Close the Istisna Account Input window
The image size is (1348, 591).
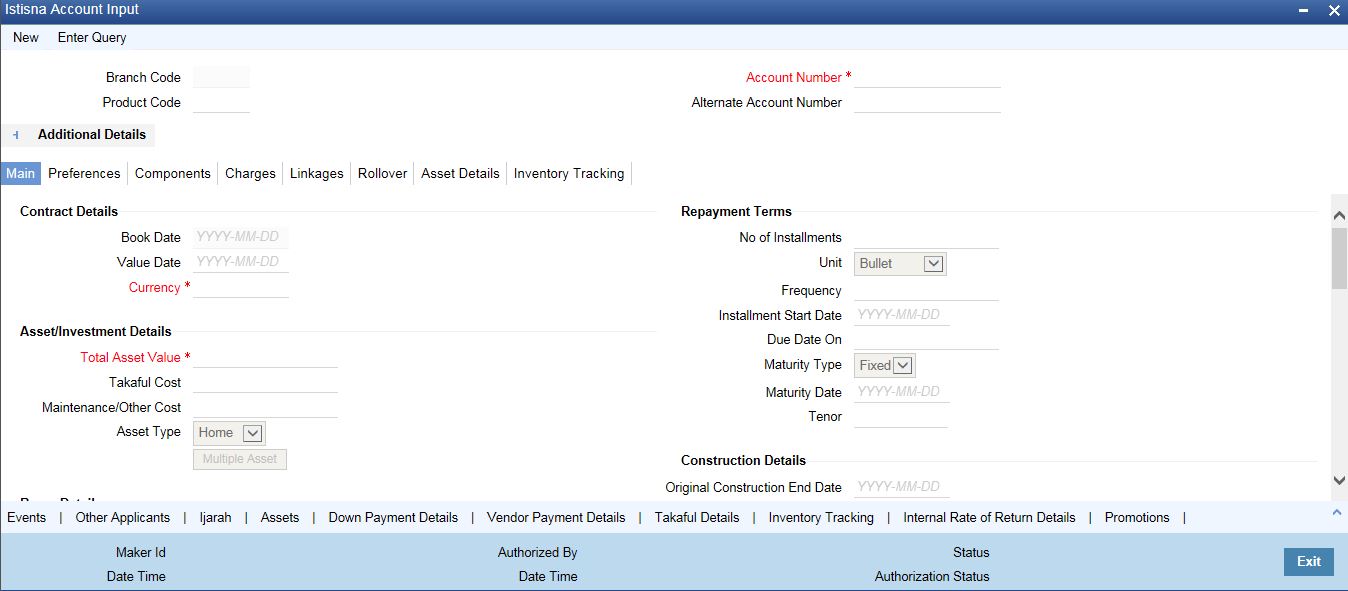pyautogui.click(x=1334, y=10)
